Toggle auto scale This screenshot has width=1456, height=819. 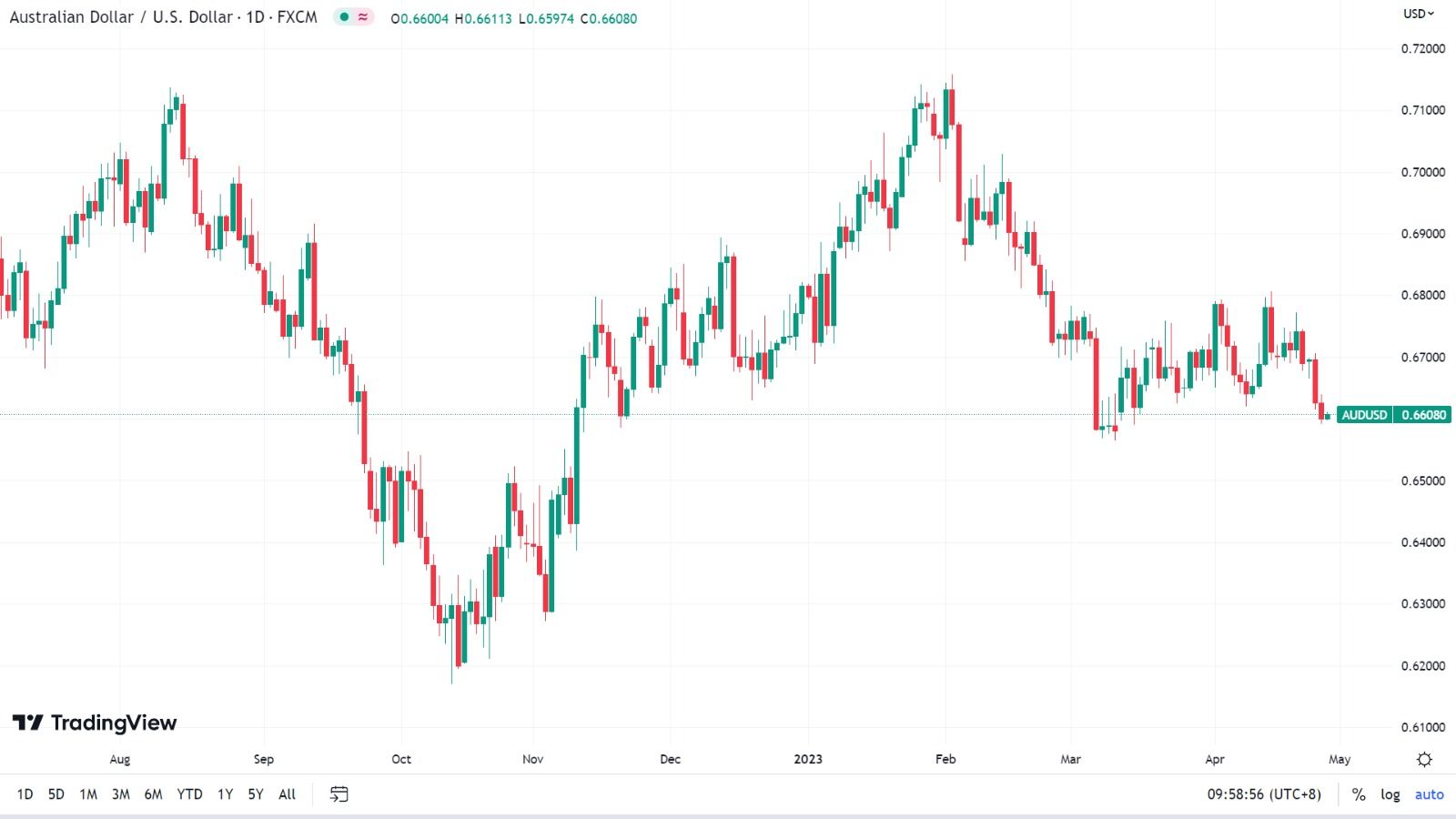tap(1429, 794)
